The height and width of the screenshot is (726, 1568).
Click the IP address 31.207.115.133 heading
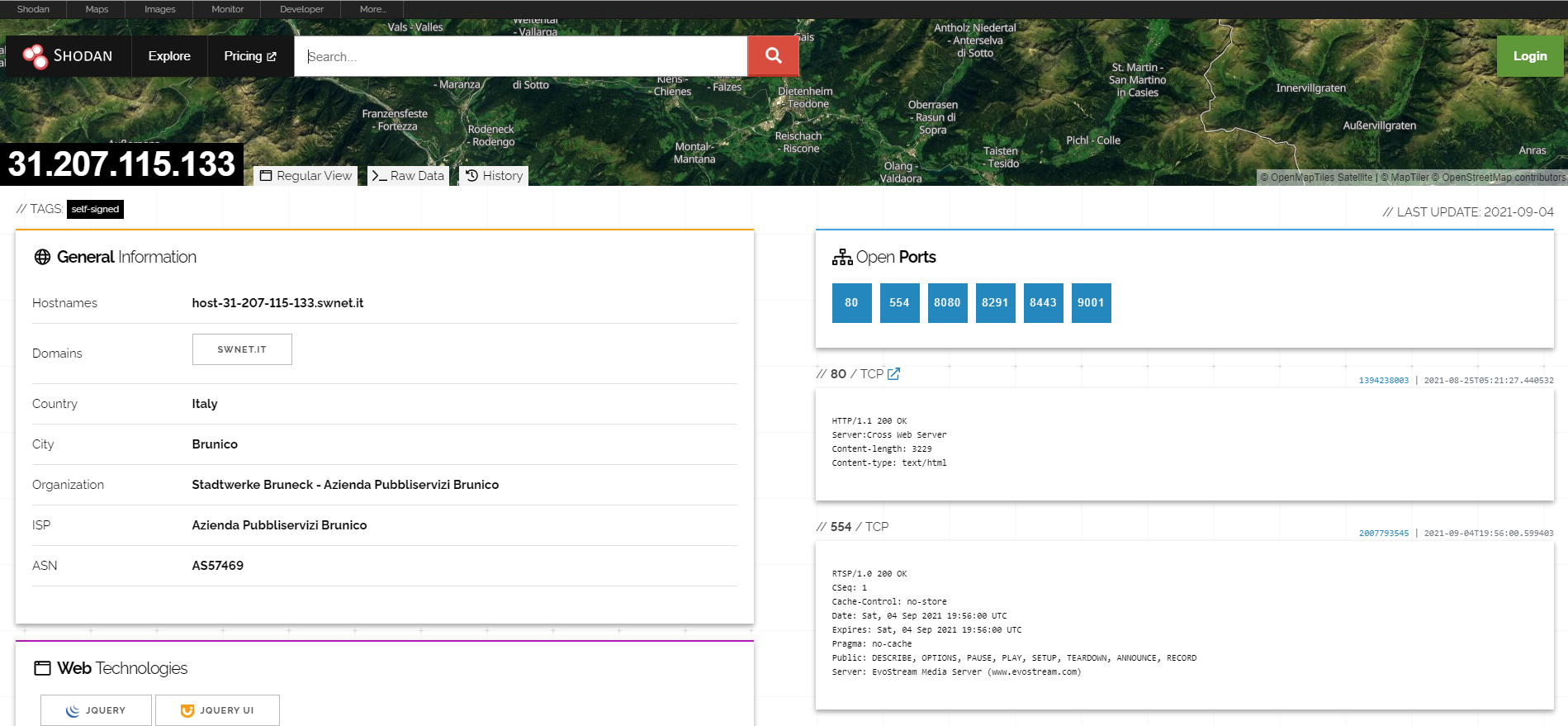tap(121, 164)
